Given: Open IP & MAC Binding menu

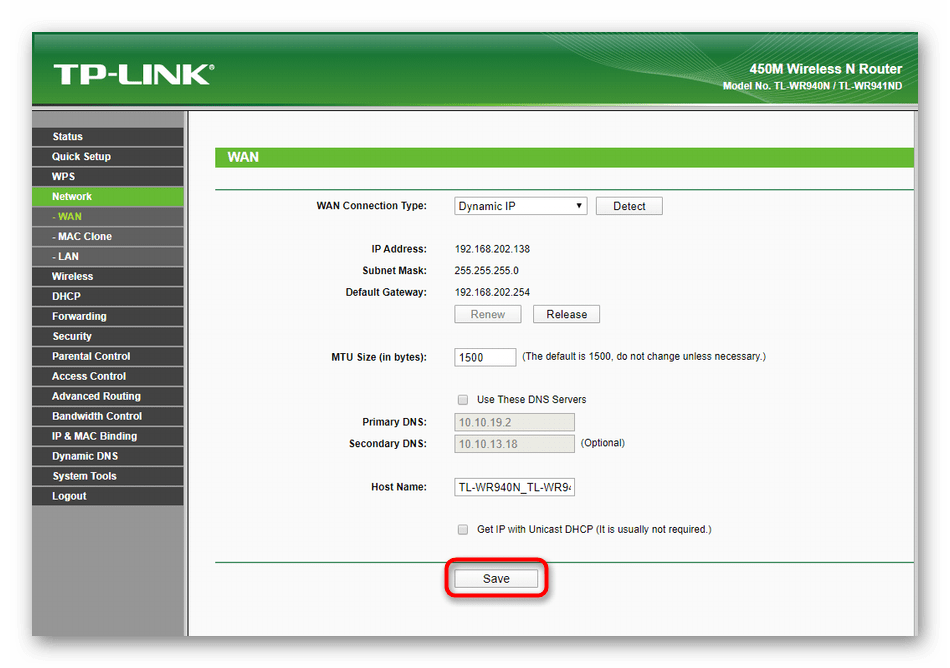Looking at the screenshot, I should (x=108, y=436).
